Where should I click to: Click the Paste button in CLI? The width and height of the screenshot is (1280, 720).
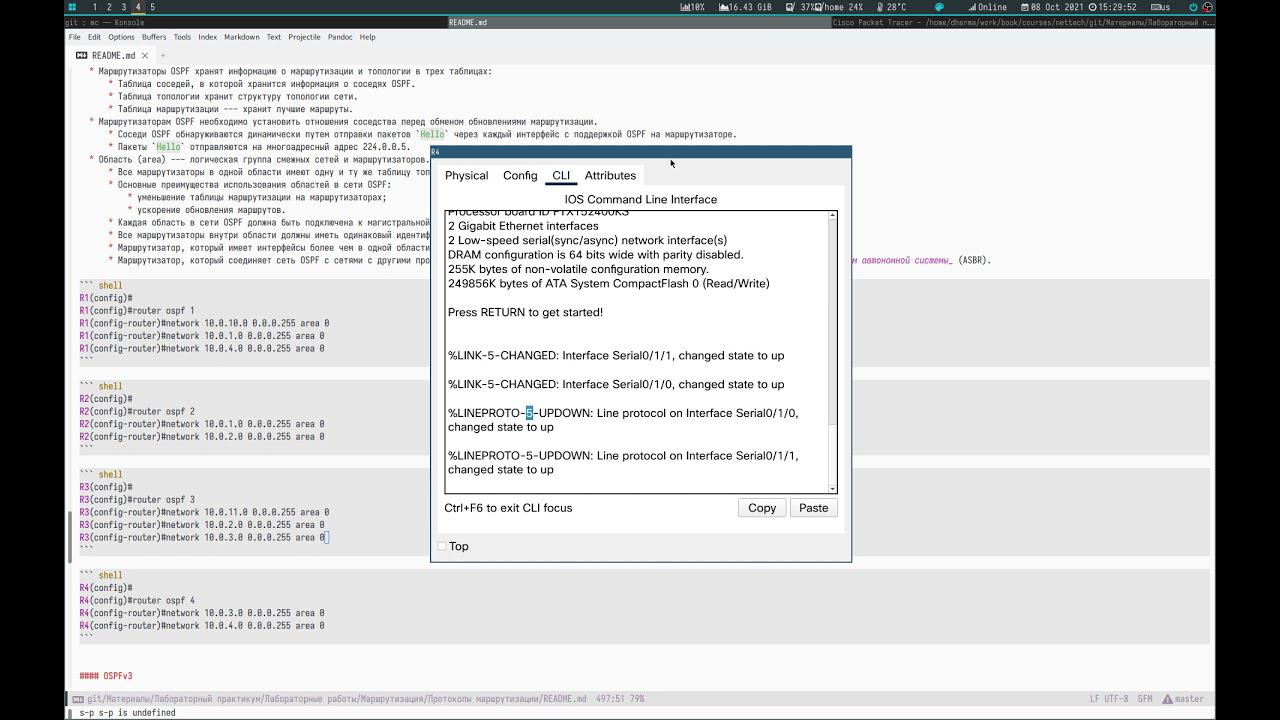814,508
